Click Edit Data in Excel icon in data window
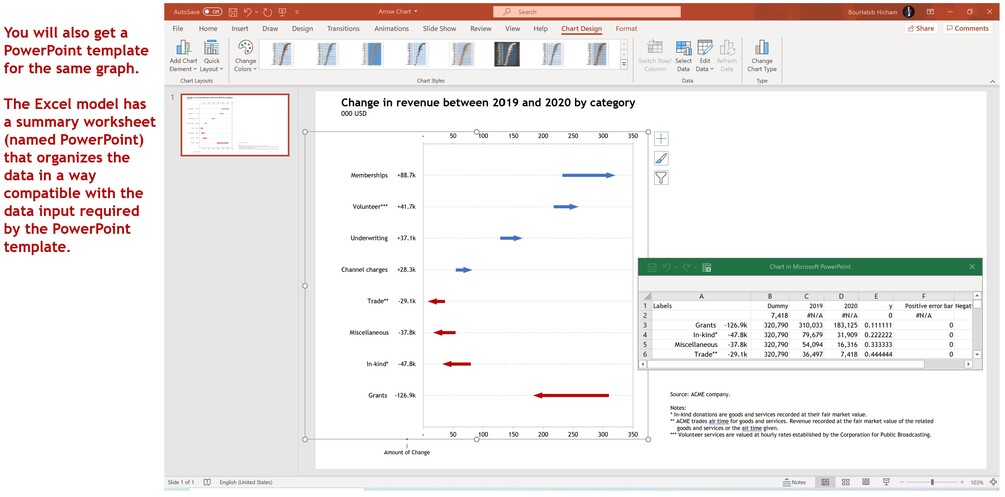Screen dimensions: 1005x497 [707, 267]
